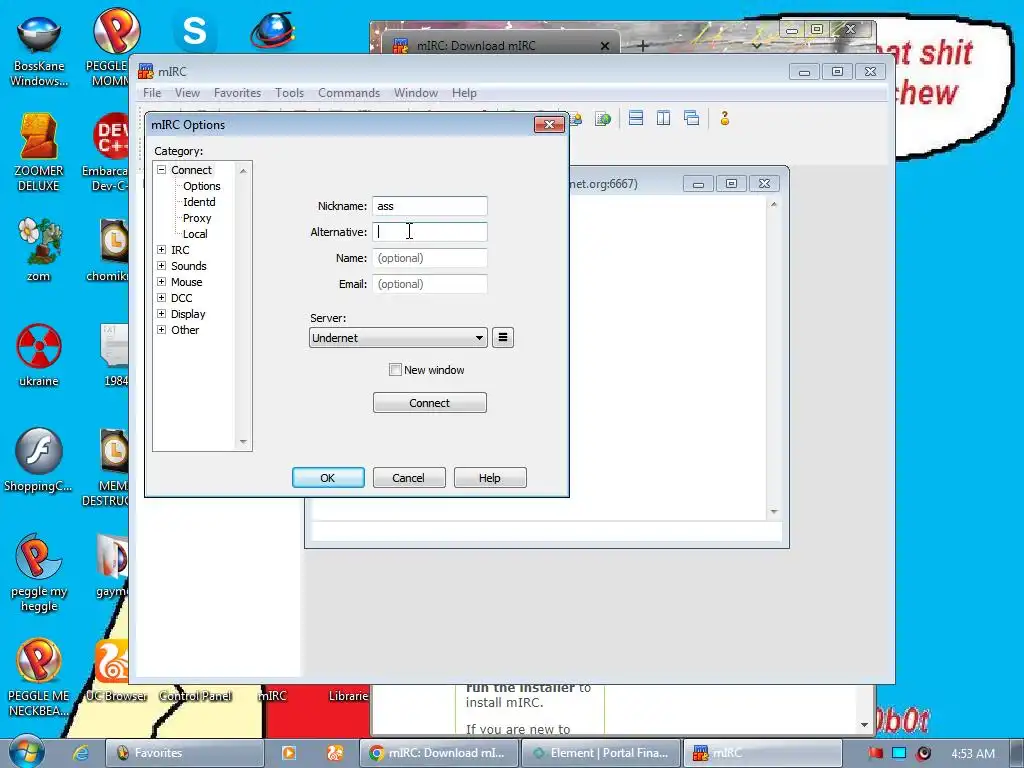The width and height of the screenshot is (1024, 768).
Task: Click the Connect button
Action: [x=429, y=403]
